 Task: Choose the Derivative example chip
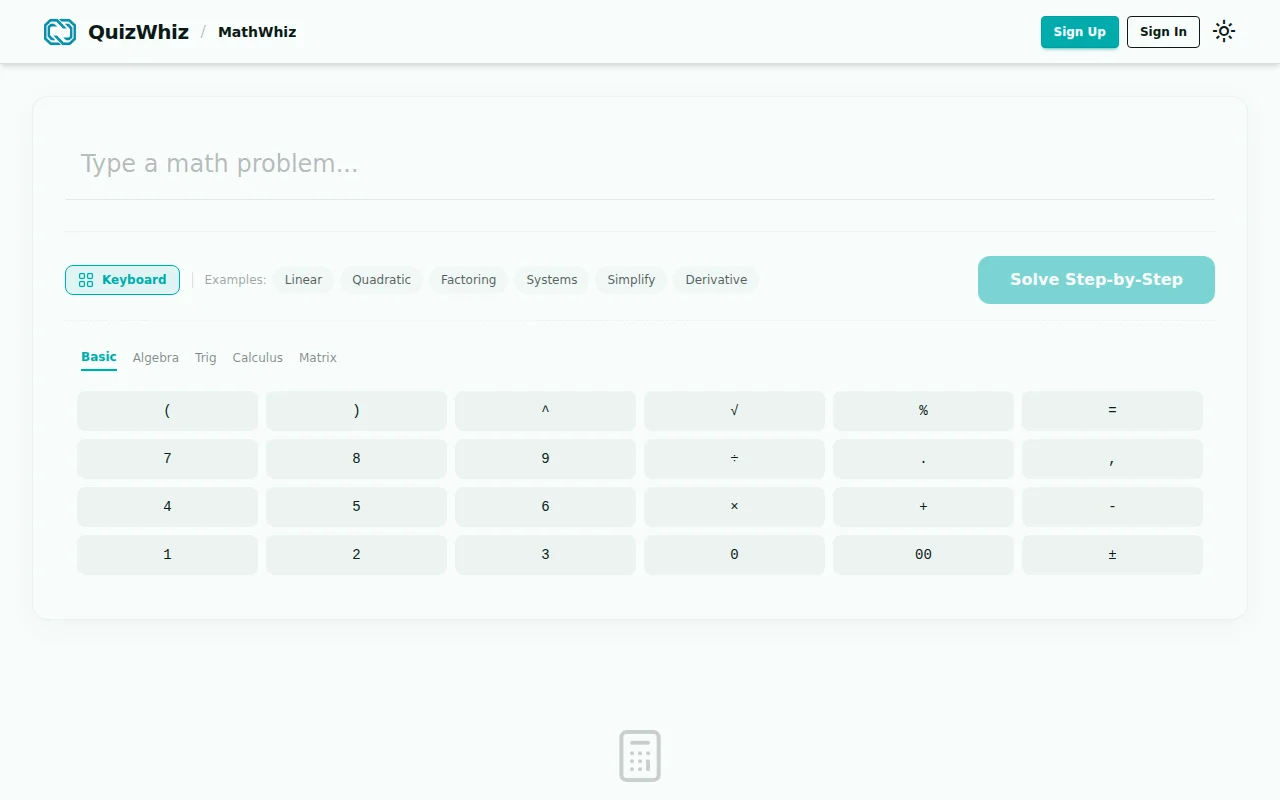click(x=716, y=280)
